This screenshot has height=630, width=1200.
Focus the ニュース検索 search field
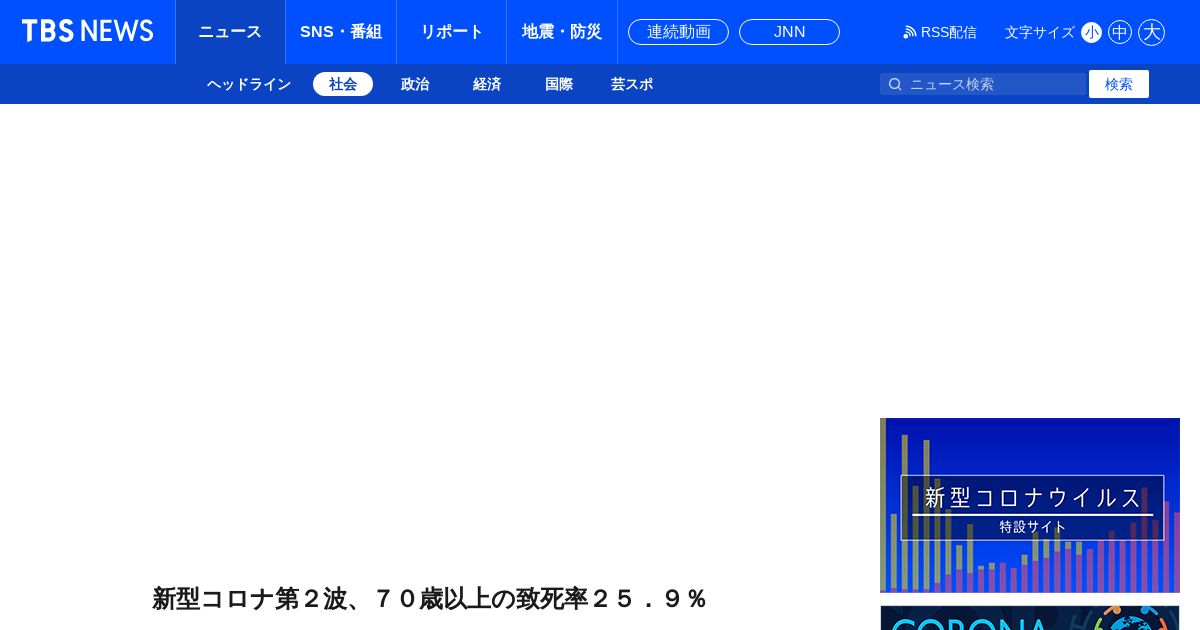coord(983,84)
